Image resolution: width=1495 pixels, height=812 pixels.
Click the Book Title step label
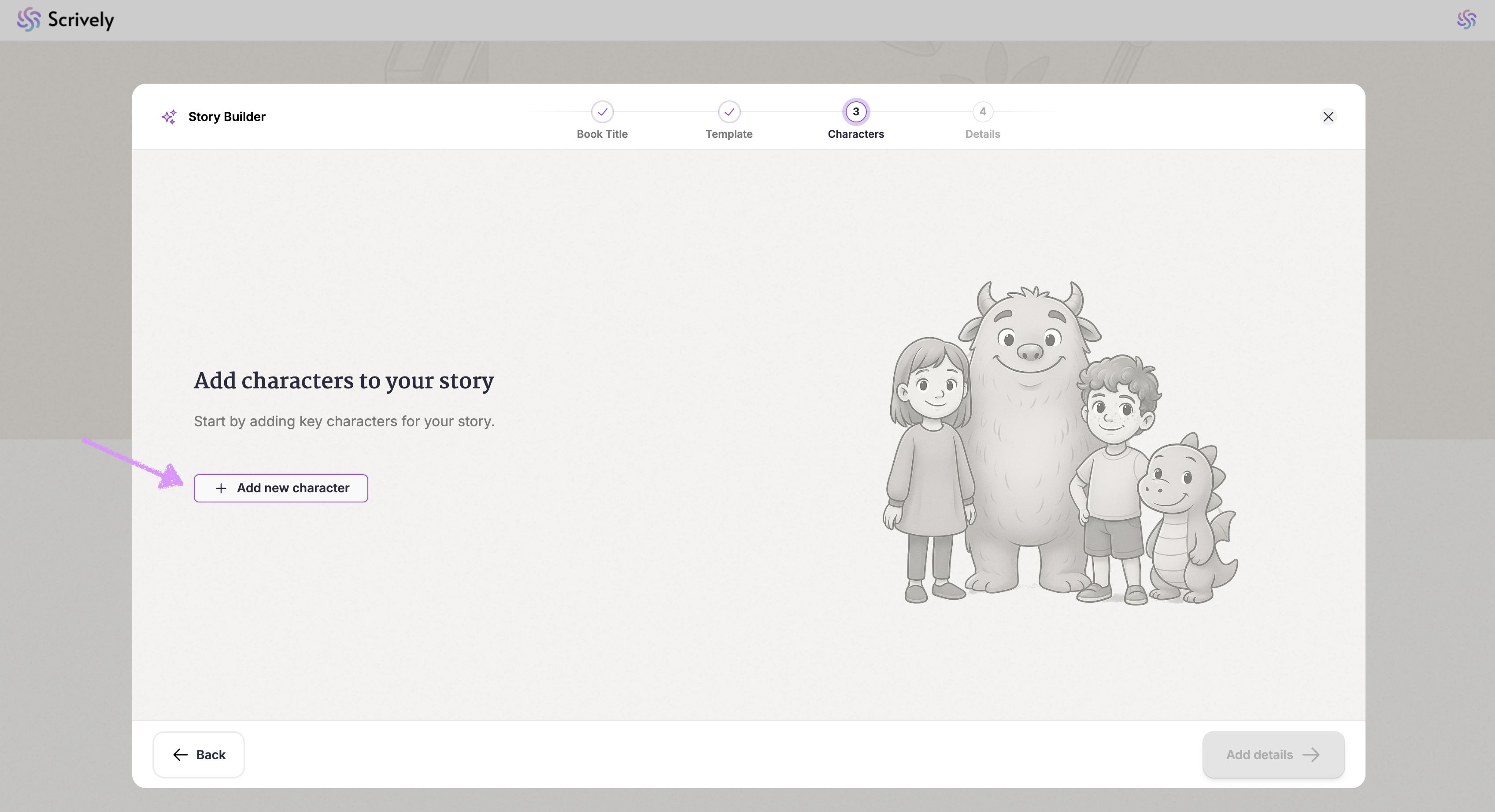[602, 134]
